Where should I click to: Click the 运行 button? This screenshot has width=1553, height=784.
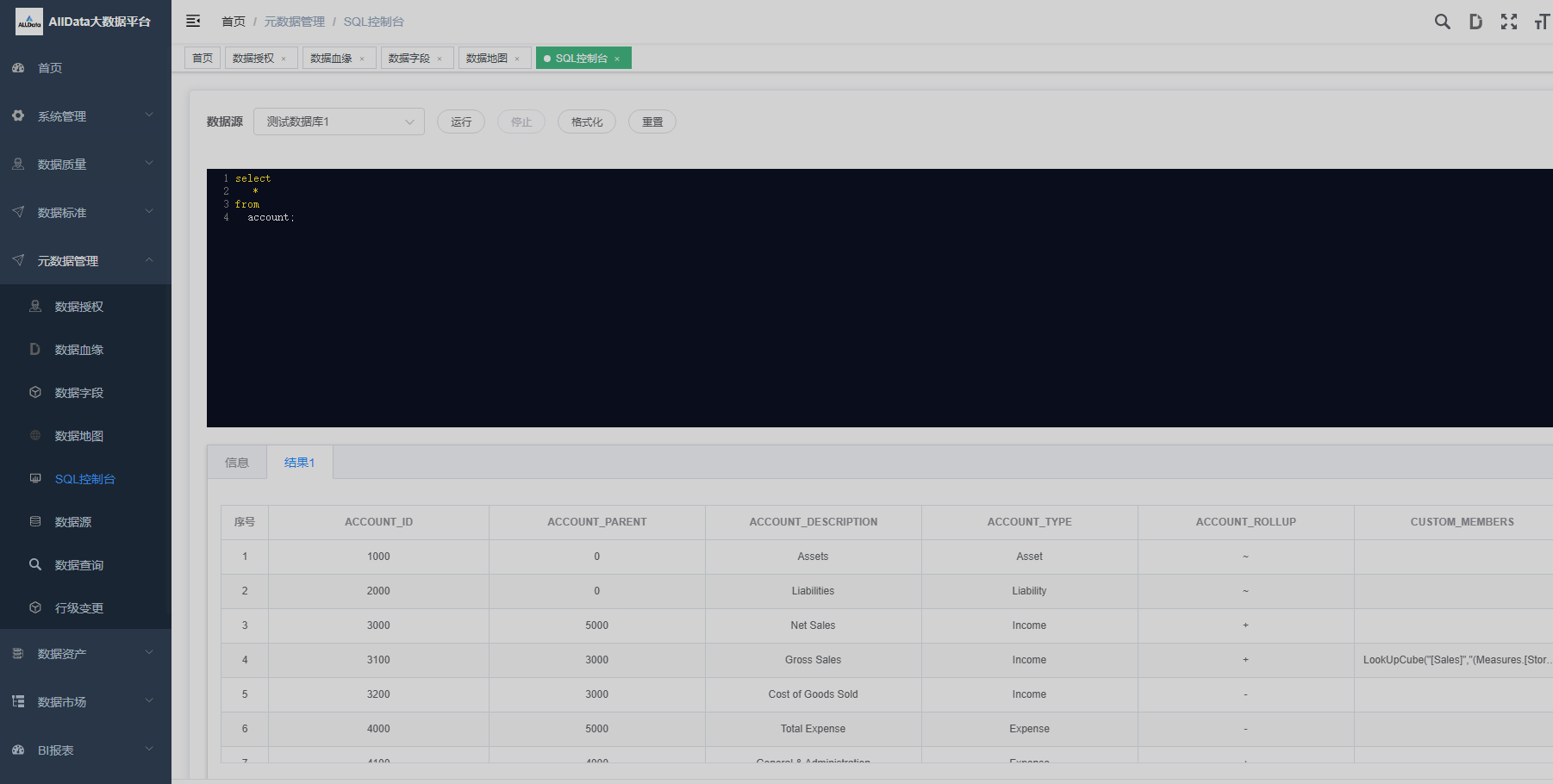[461, 121]
